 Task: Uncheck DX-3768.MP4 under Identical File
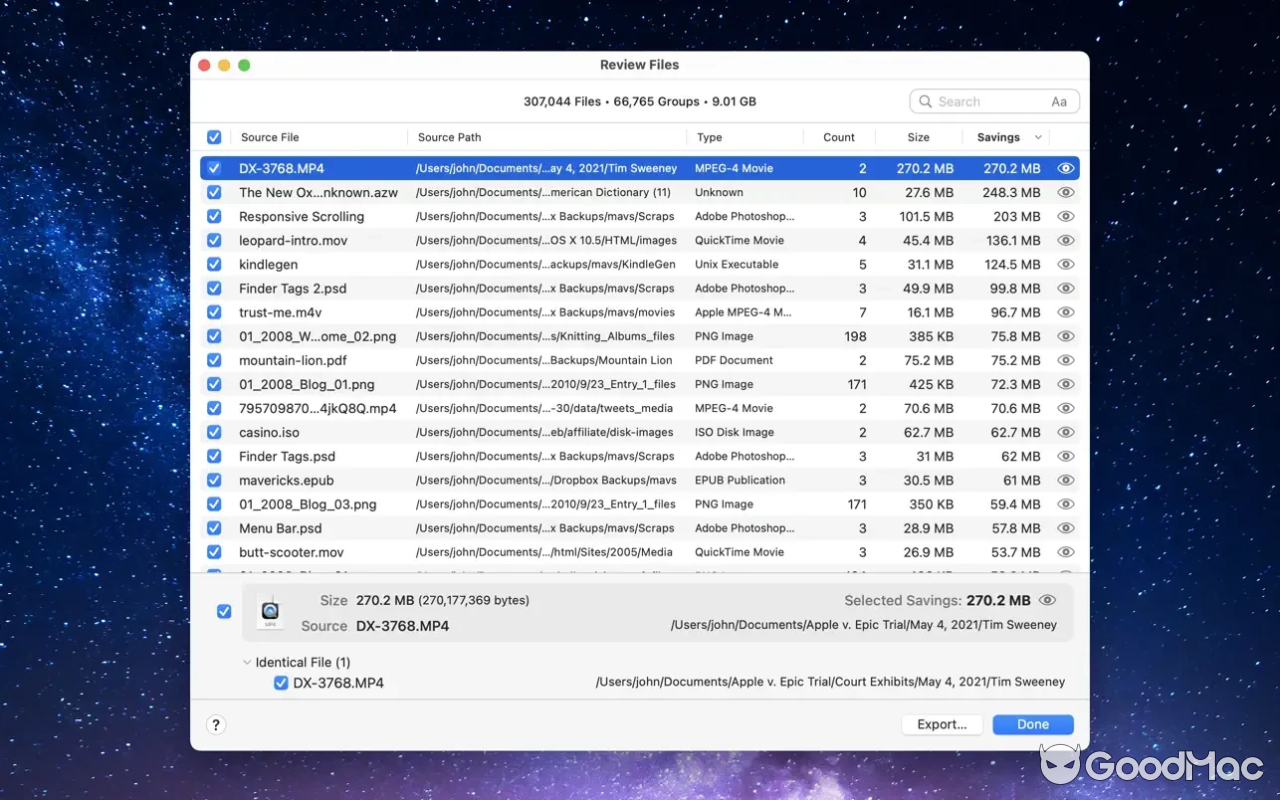click(x=281, y=683)
